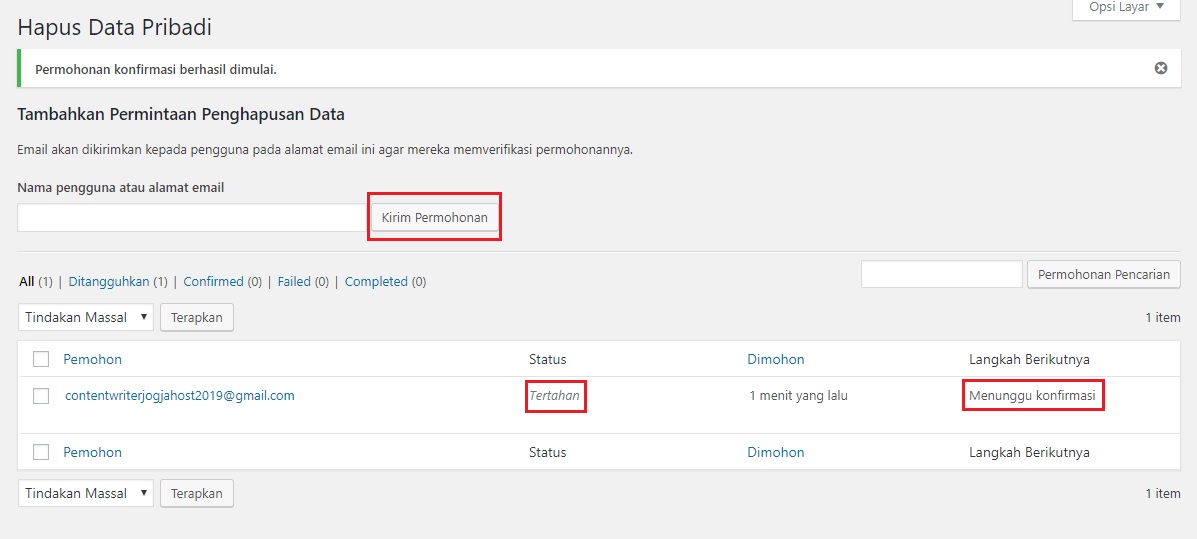Tick the select-all checkbox in table header
The width and height of the screenshot is (1197, 539).
(x=41, y=359)
